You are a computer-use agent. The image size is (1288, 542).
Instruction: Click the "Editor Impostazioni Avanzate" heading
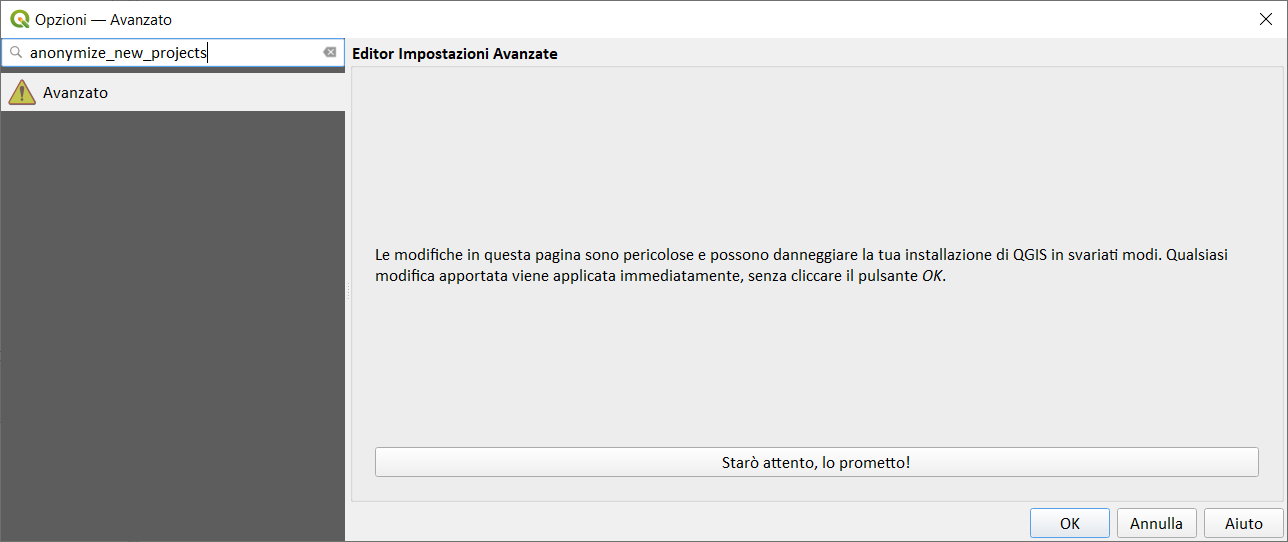[455, 54]
